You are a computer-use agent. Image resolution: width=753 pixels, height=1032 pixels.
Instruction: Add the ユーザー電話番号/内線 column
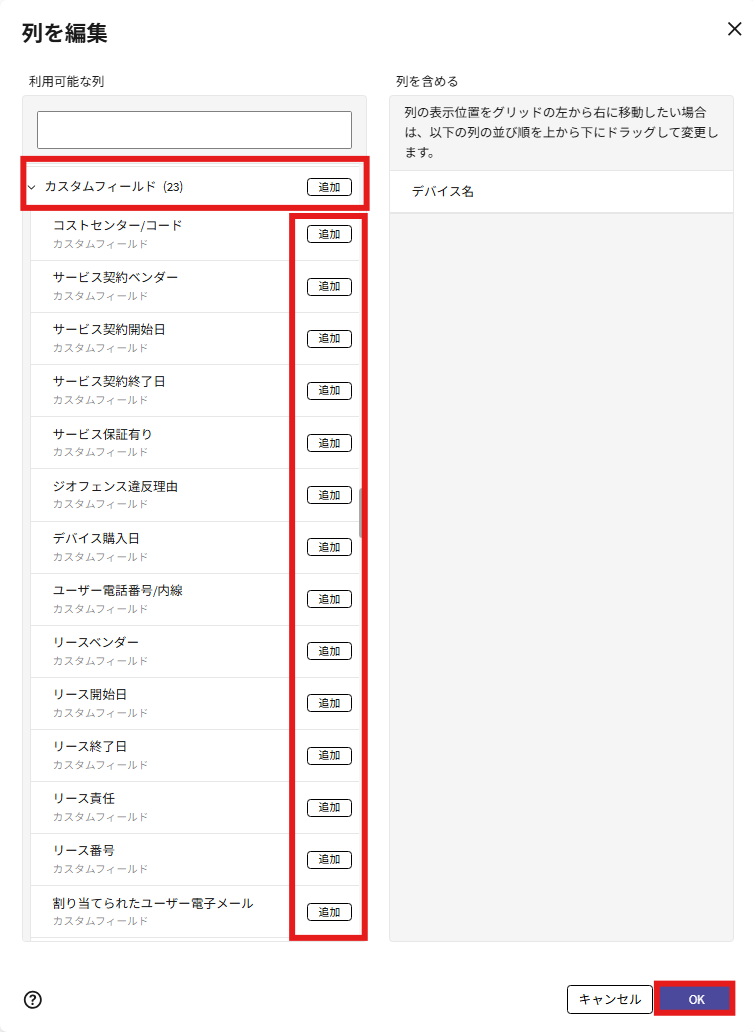pos(329,599)
